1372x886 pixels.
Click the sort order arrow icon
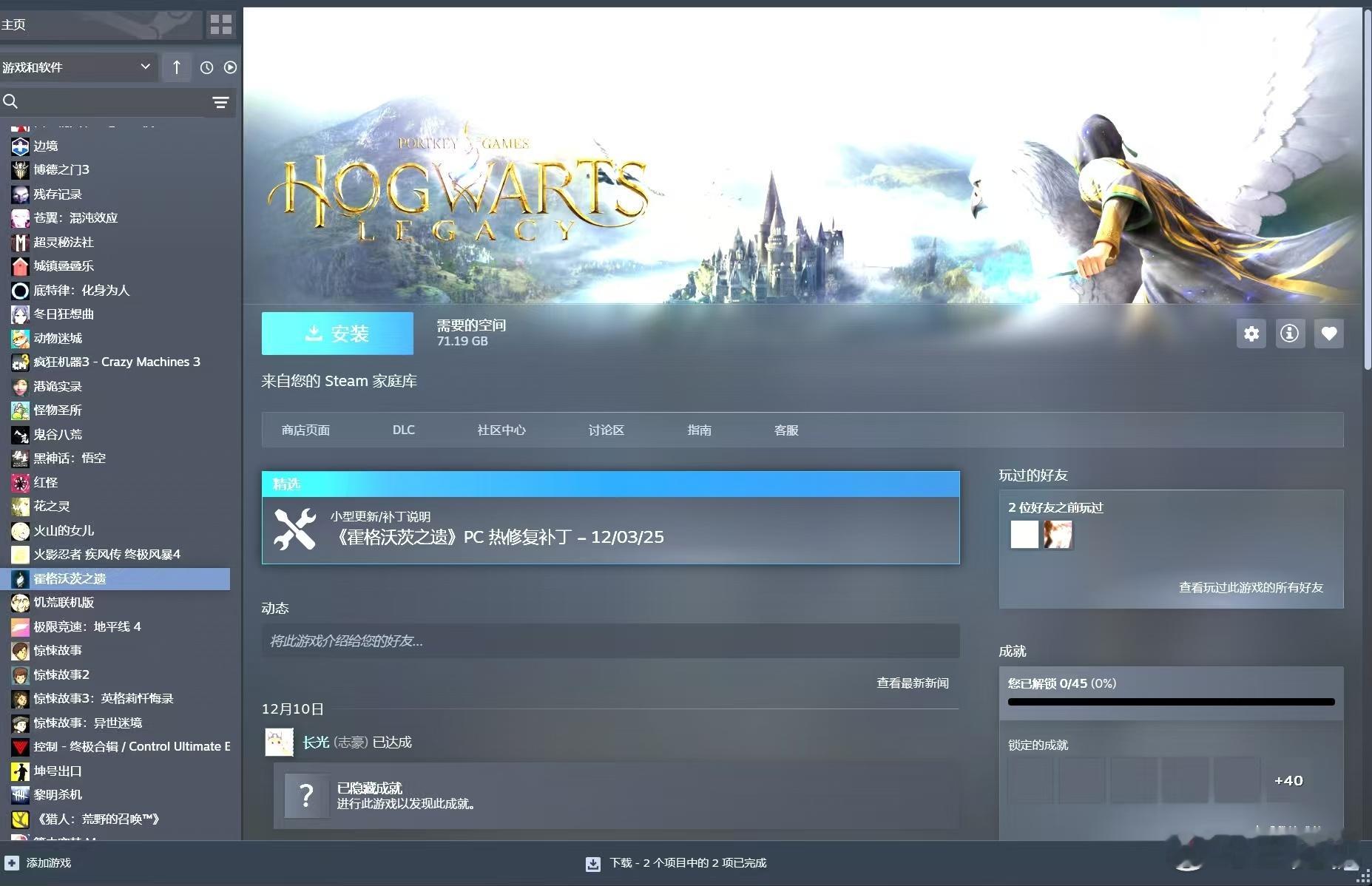click(177, 67)
